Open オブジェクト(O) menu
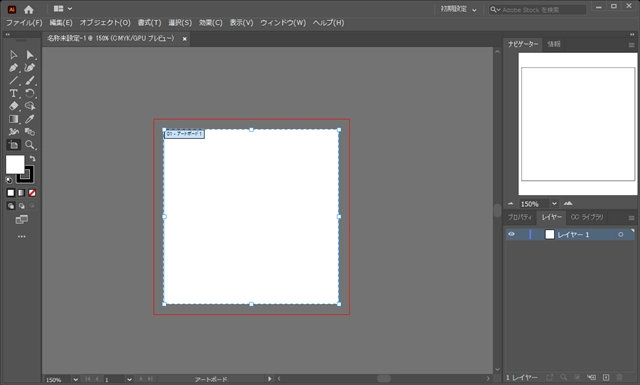This screenshot has width=640, height=385. (x=105, y=23)
